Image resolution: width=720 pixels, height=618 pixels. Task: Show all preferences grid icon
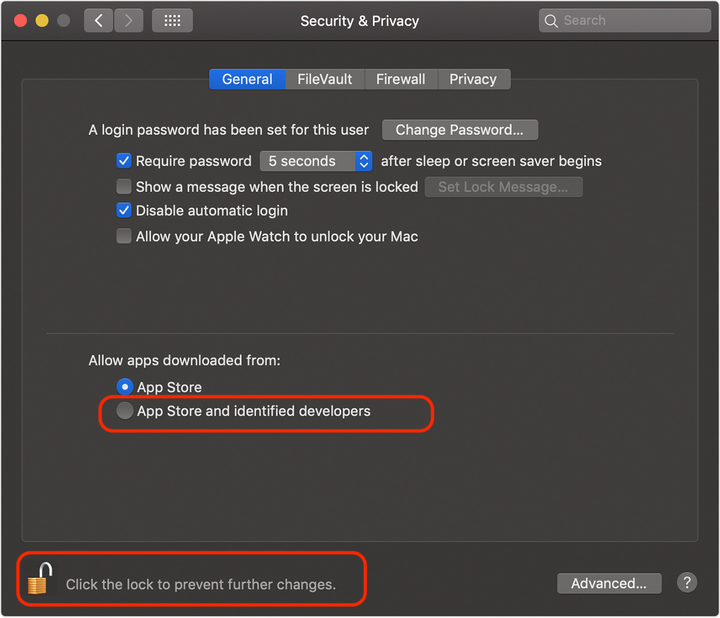coord(172,21)
